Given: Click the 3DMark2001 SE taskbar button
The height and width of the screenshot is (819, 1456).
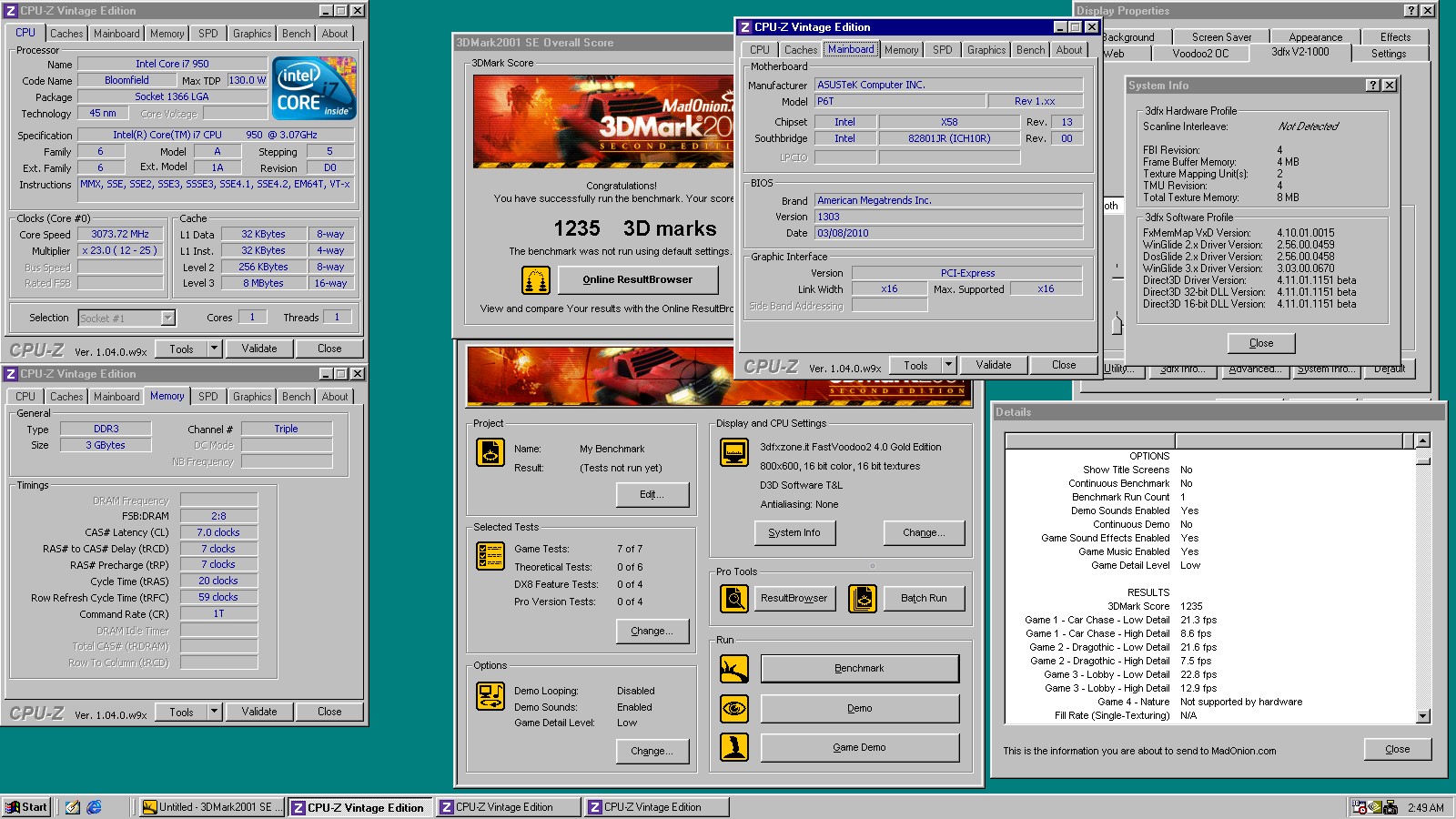Looking at the screenshot, I should click(212, 807).
